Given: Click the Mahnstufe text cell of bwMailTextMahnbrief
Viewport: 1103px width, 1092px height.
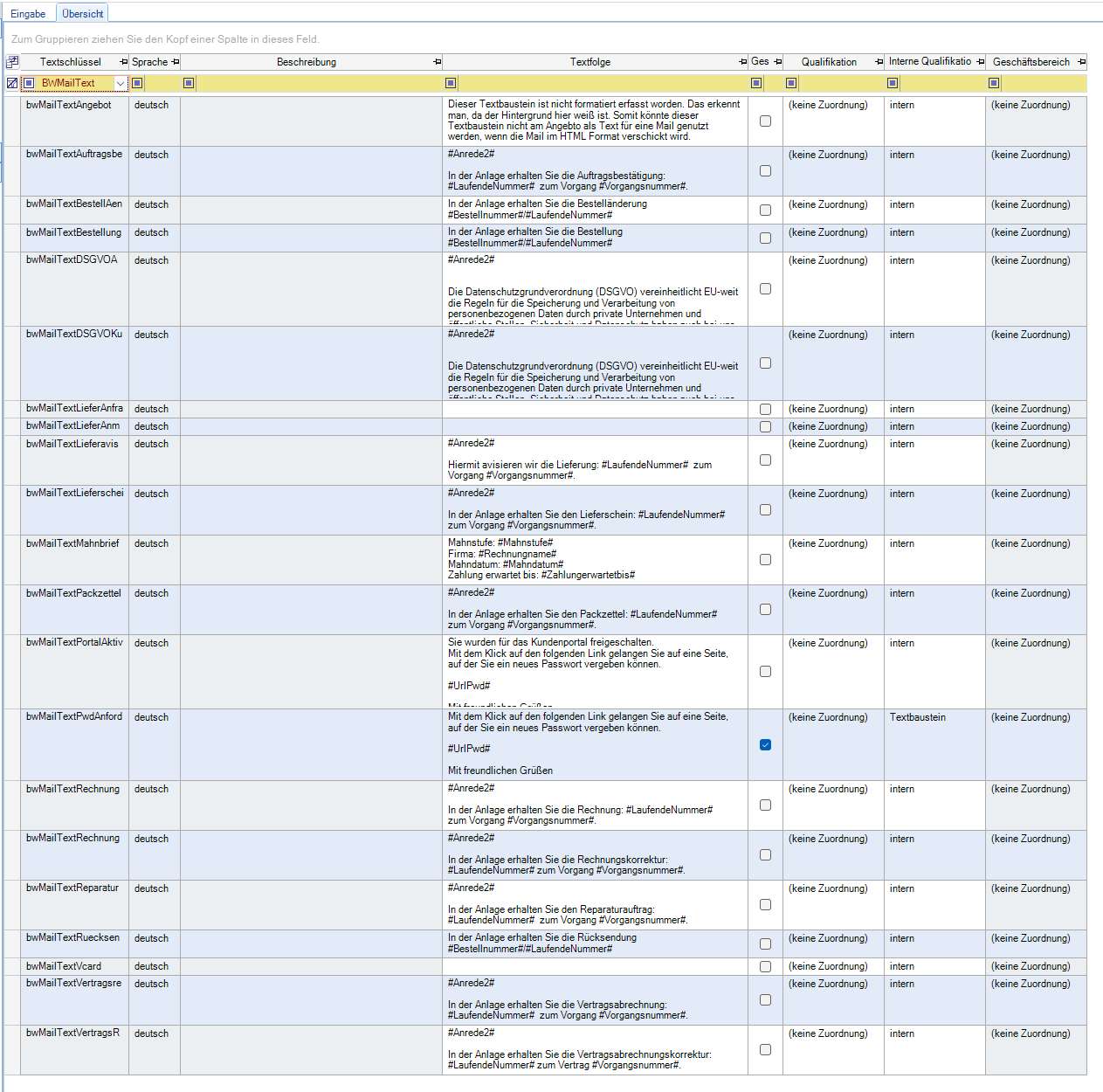Looking at the screenshot, I should (595, 560).
